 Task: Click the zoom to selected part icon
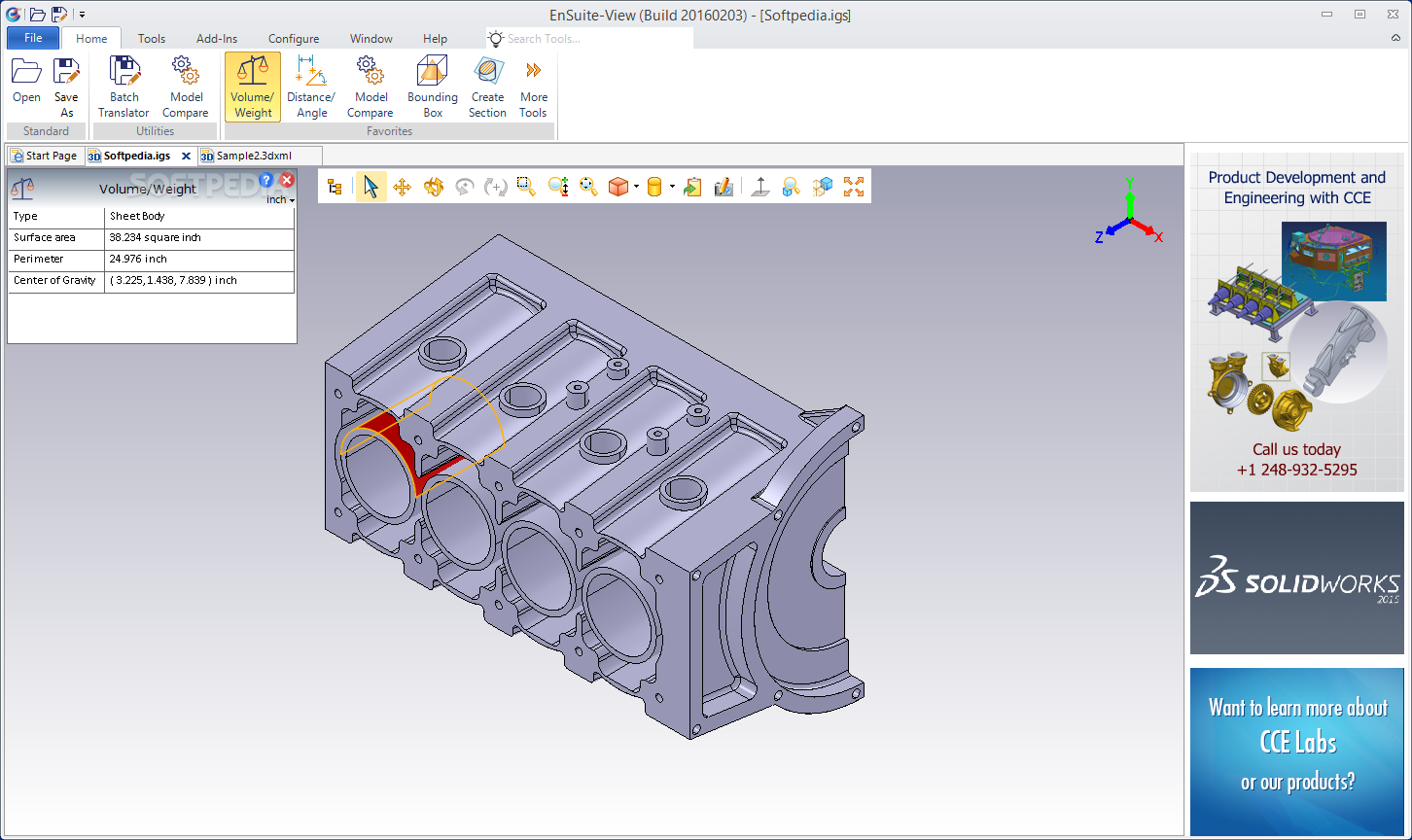[x=792, y=187]
